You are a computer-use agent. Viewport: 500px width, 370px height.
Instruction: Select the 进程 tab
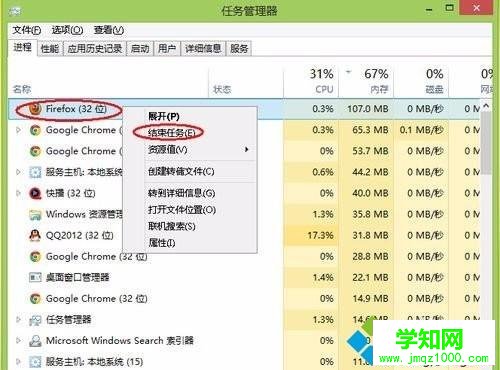[23, 48]
